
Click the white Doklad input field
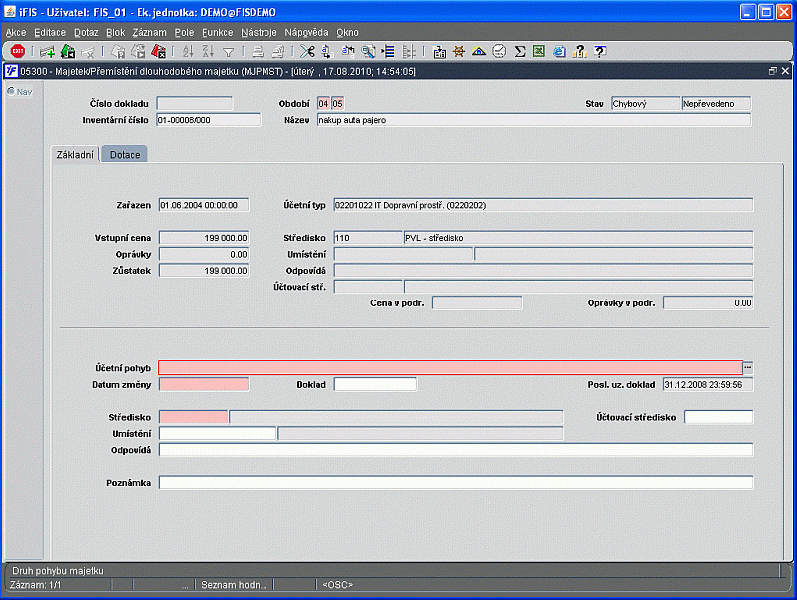[x=375, y=384]
